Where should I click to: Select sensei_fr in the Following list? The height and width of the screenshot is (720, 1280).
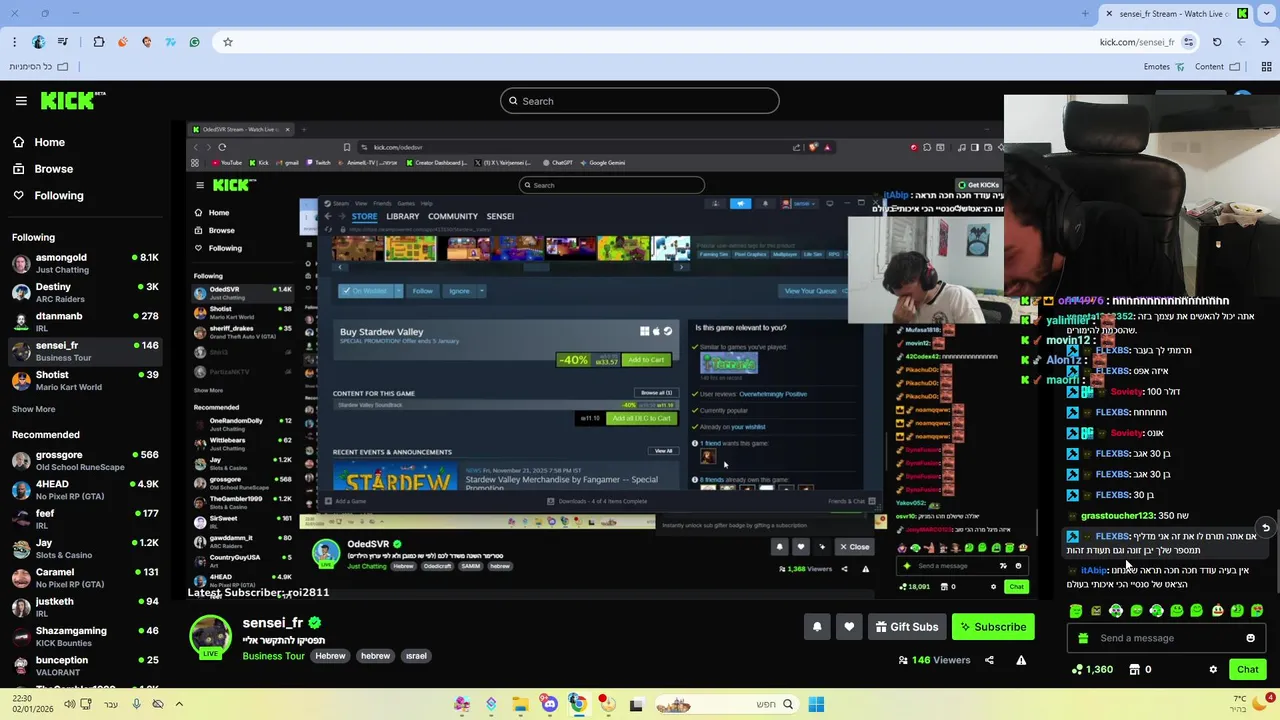(86, 351)
